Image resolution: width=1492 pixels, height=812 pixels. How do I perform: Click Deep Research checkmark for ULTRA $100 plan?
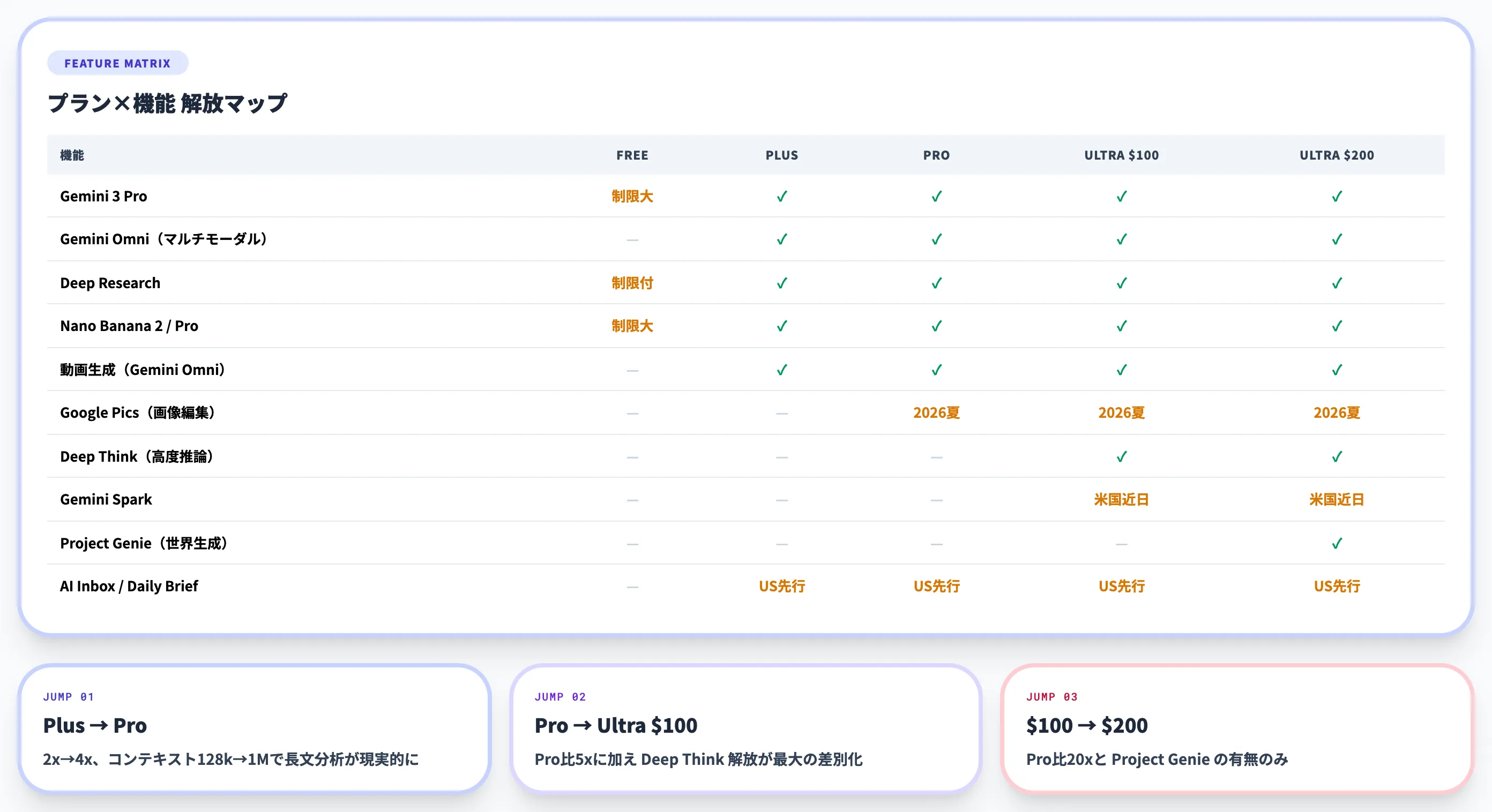tap(1121, 283)
